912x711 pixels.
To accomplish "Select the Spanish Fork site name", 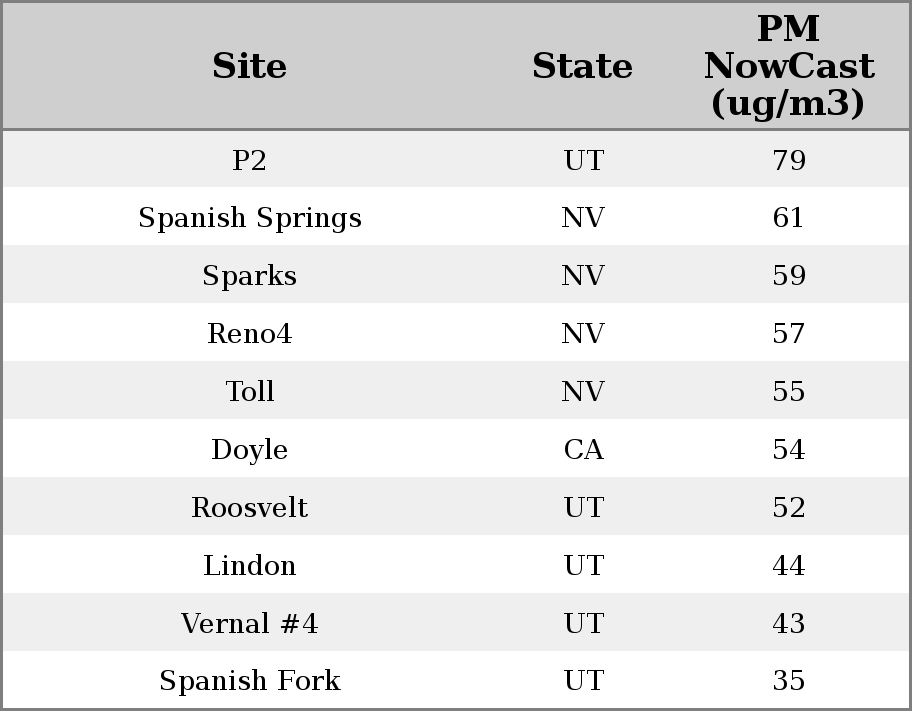I will tap(249, 681).
